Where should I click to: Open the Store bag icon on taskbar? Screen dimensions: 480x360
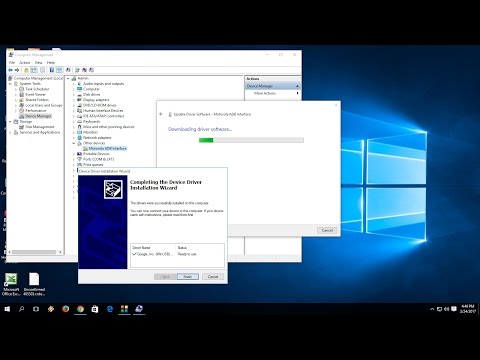[95, 309]
